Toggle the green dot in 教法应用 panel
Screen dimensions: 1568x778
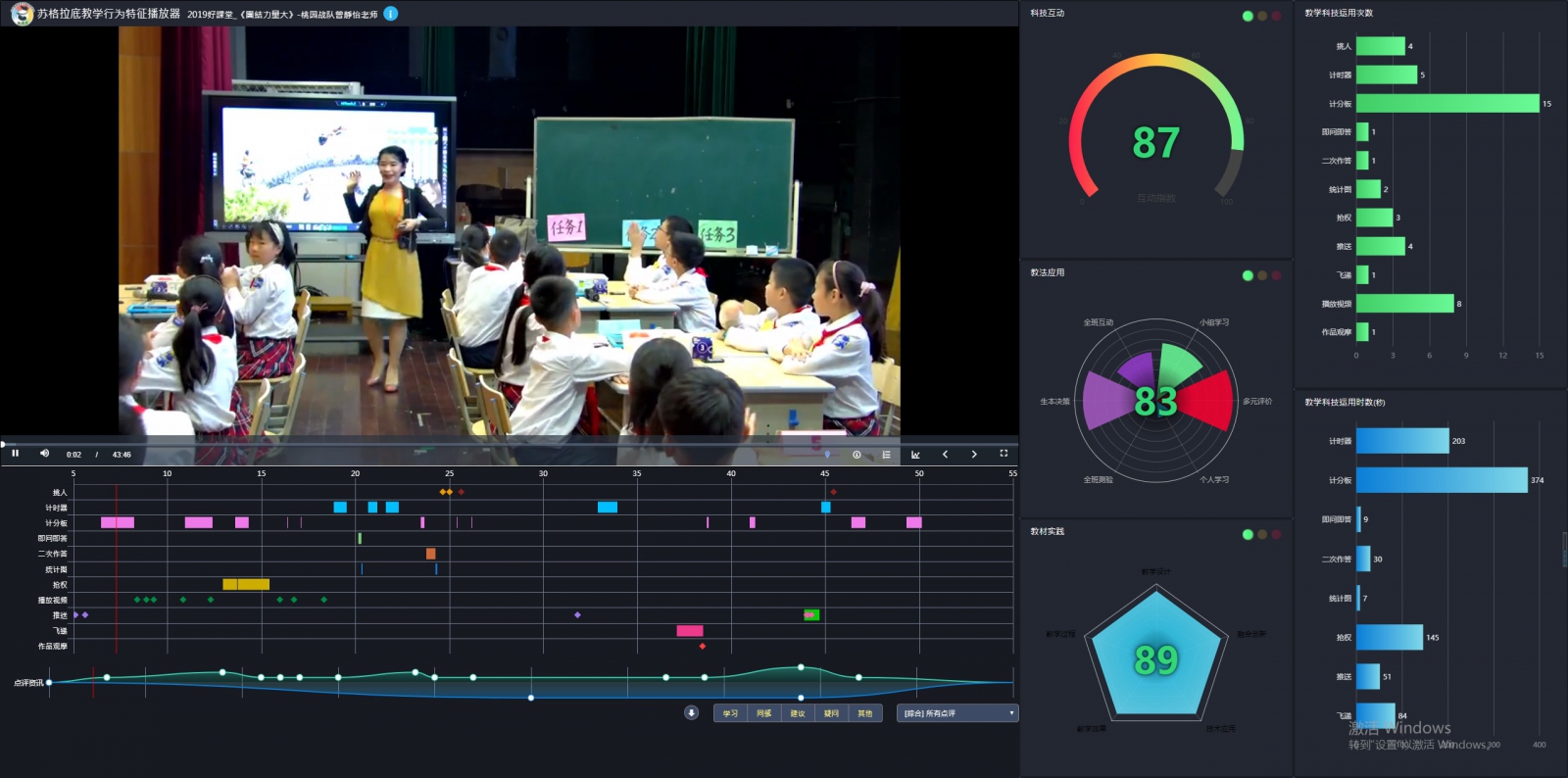(x=1248, y=275)
